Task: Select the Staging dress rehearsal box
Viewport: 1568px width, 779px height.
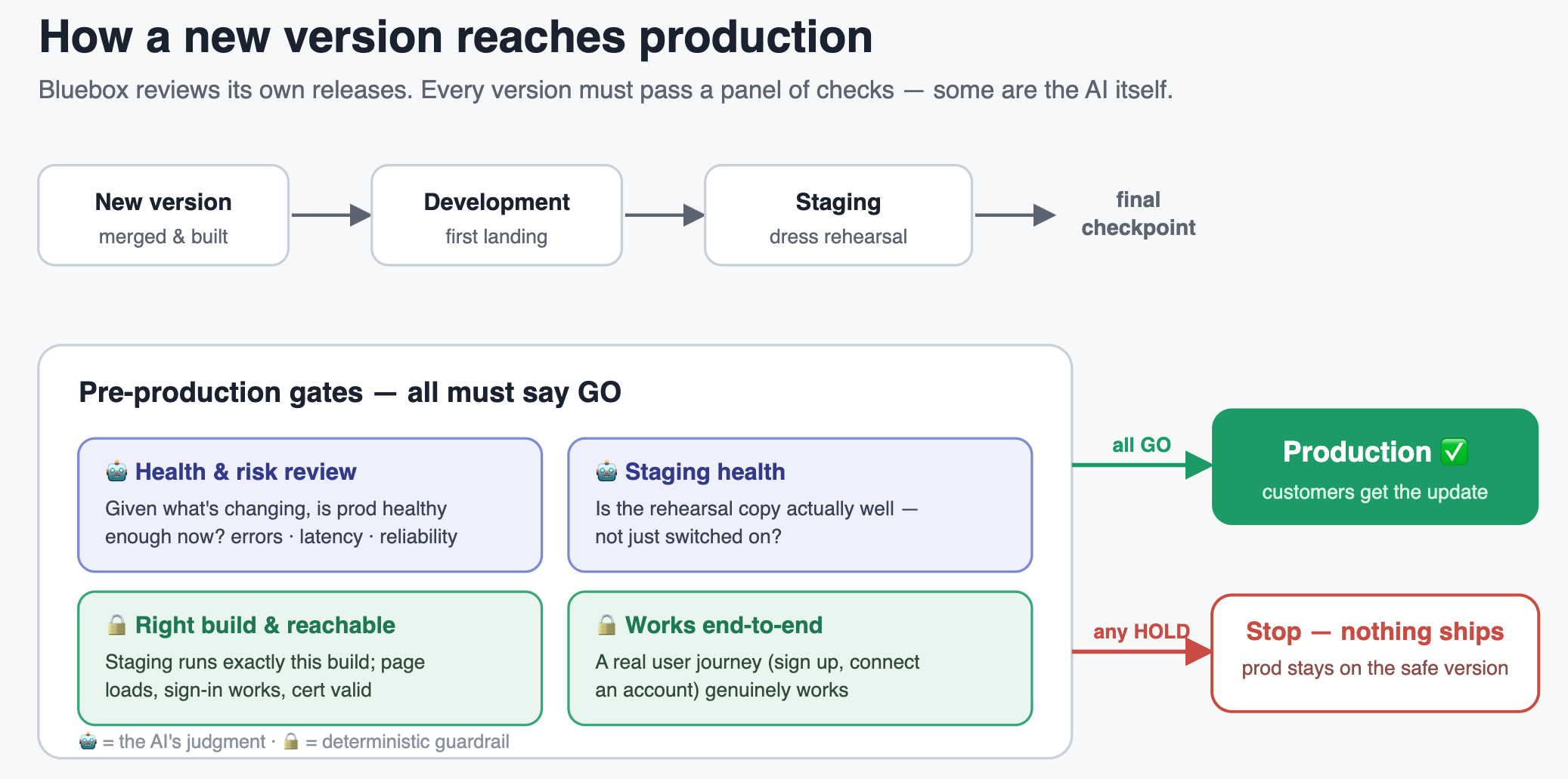Action: [x=838, y=215]
